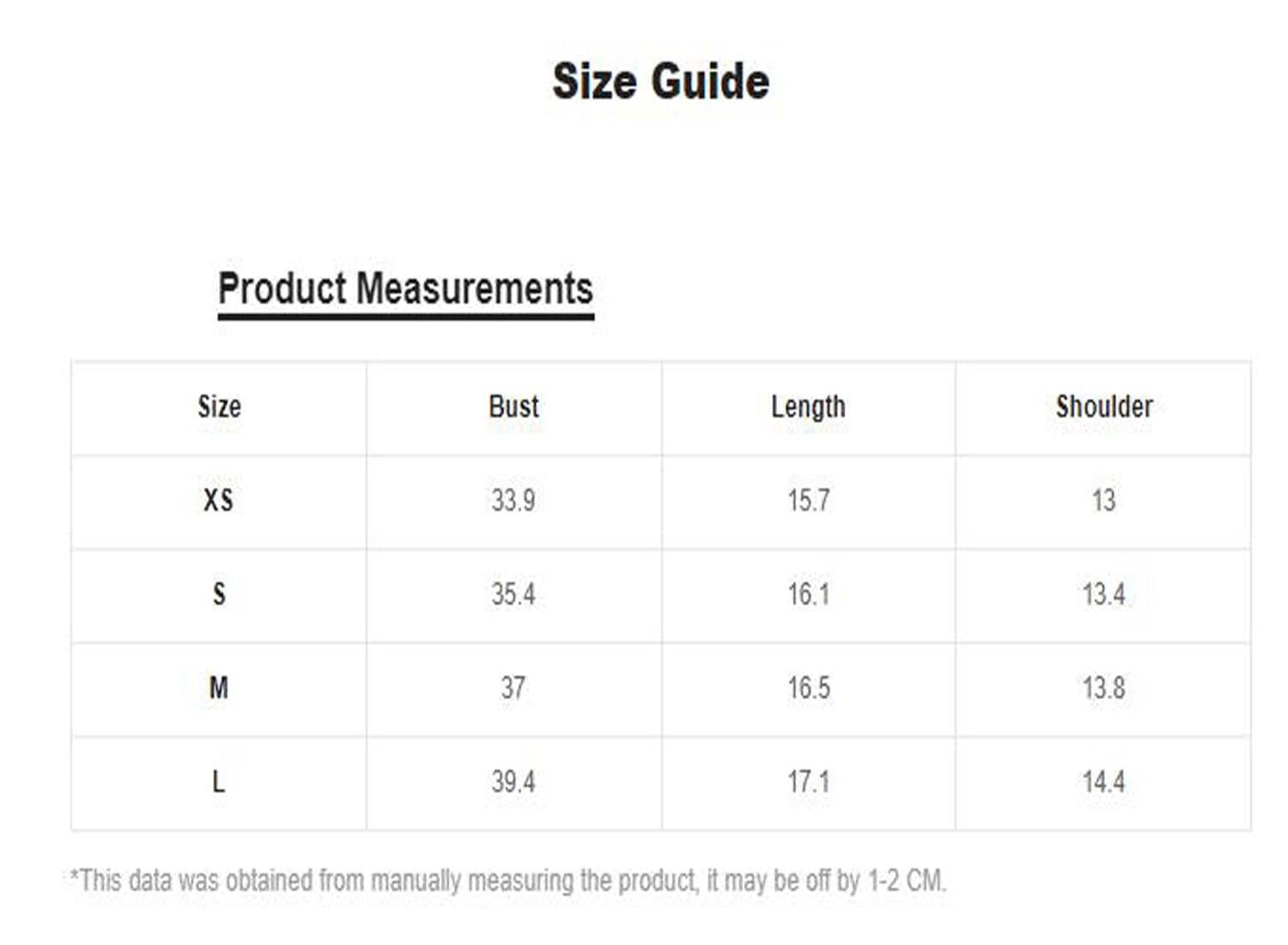Click the Length column header
The height and width of the screenshot is (945, 1288).
click(808, 407)
